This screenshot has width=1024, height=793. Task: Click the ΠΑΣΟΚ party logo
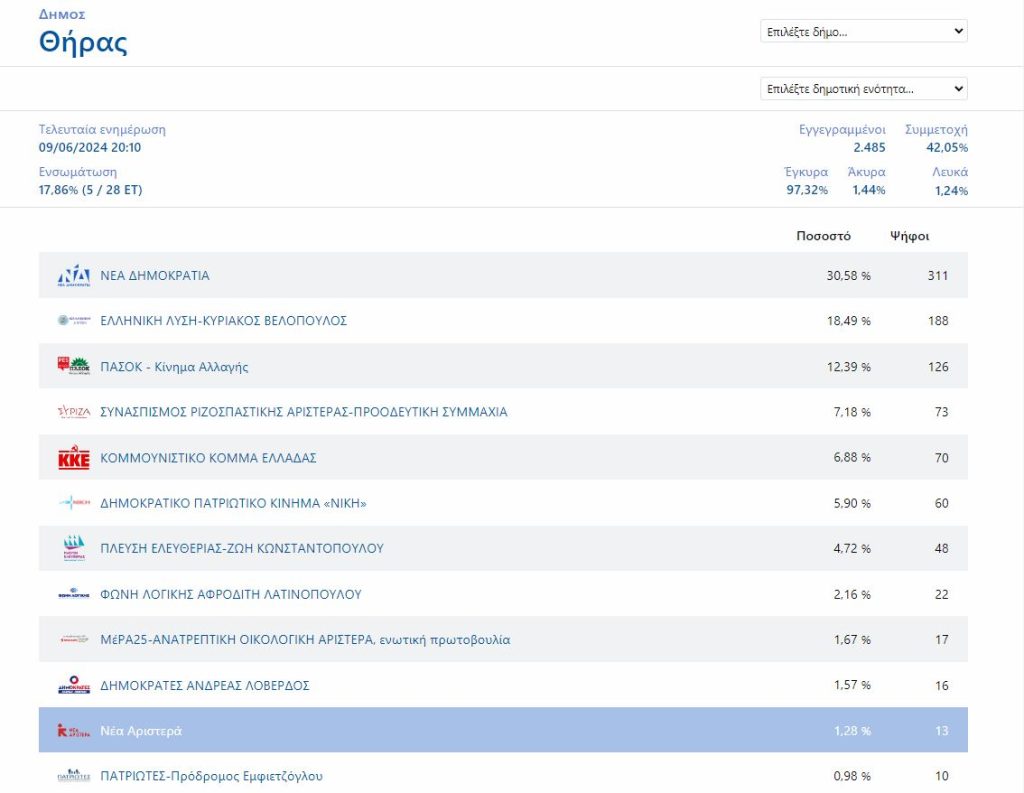coord(74,366)
